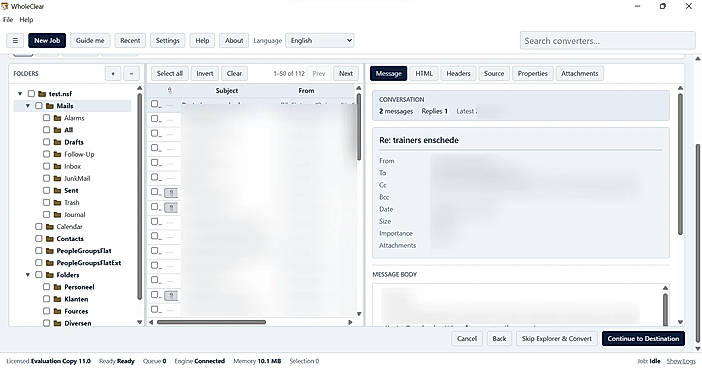Click the Journal folder icon
The width and height of the screenshot is (702, 368).
(x=57, y=214)
